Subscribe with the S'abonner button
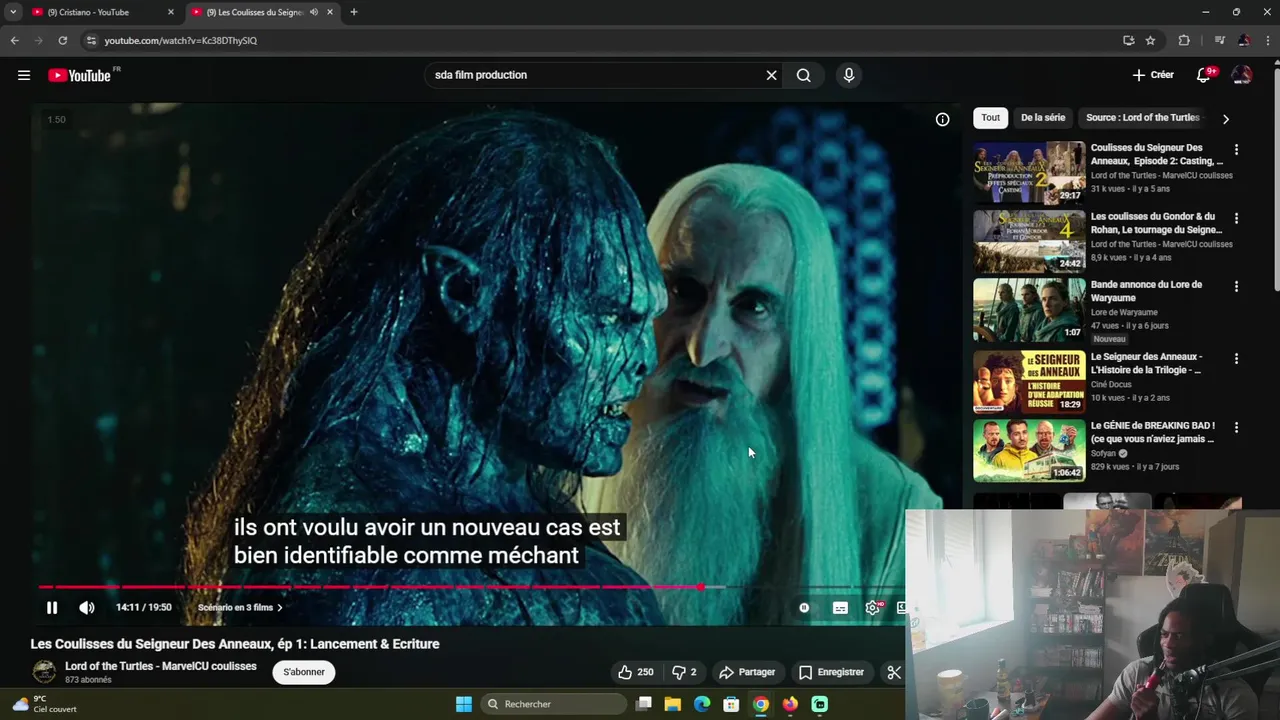Image resolution: width=1280 pixels, height=720 pixels. pyautogui.click(x=304, y=672)
